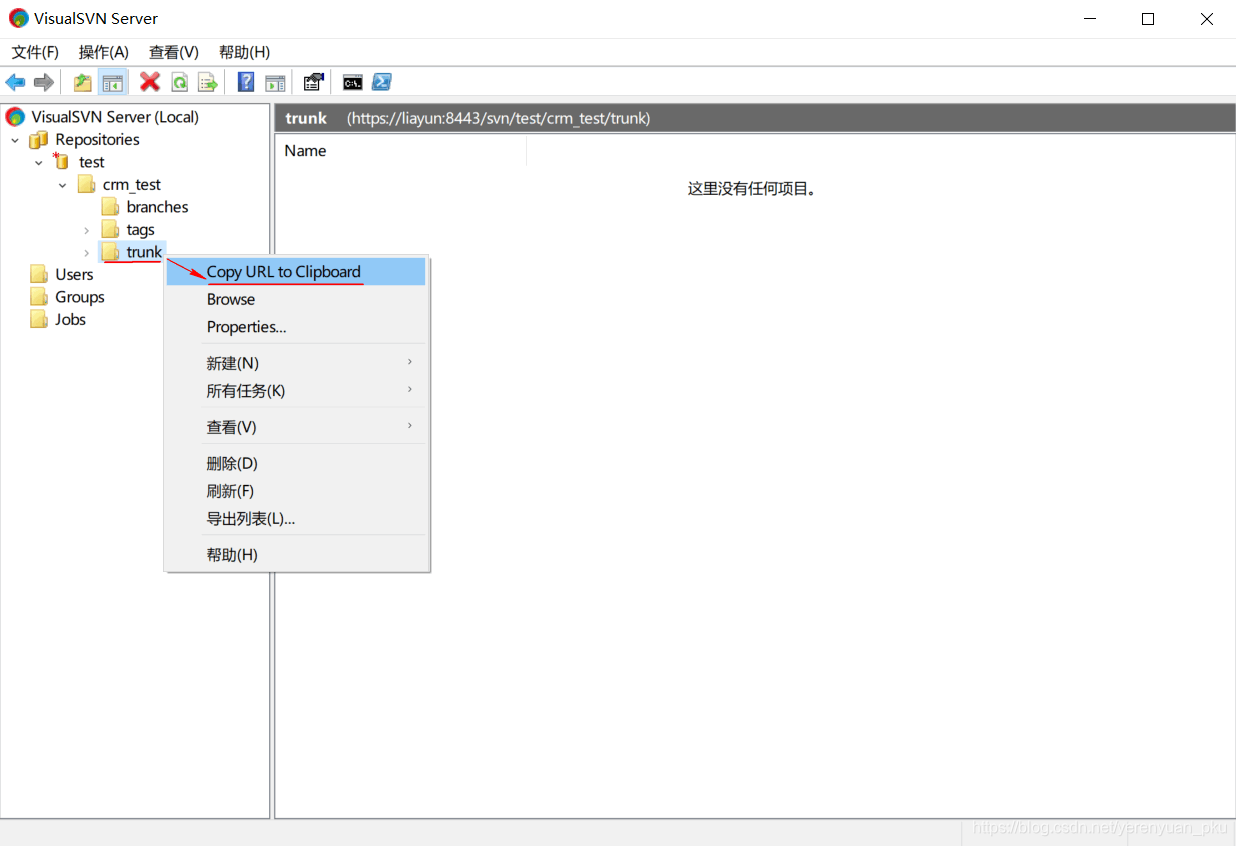Click the branches folder icon
The image size is (1236, 846).
(x=111, y=207)
